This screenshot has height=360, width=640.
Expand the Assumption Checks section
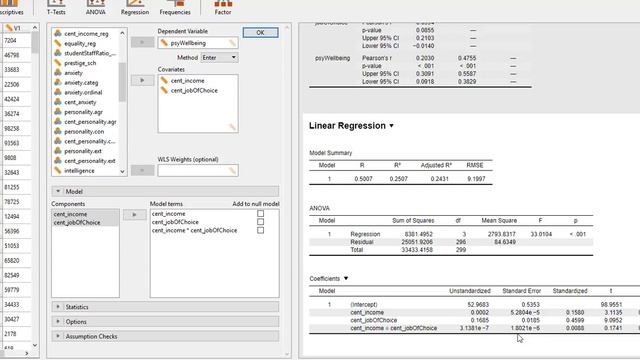coord(165,336)
